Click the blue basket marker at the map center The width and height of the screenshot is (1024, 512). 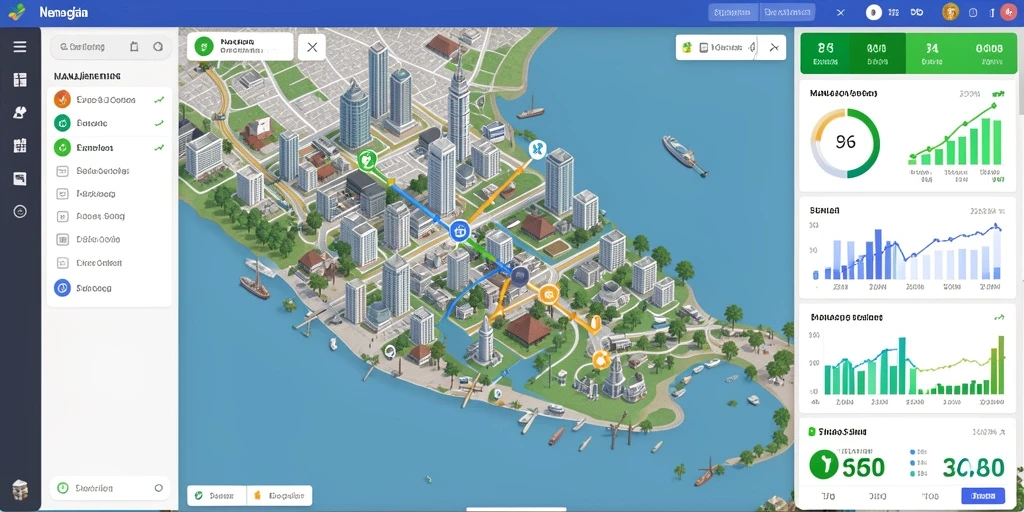460,230
